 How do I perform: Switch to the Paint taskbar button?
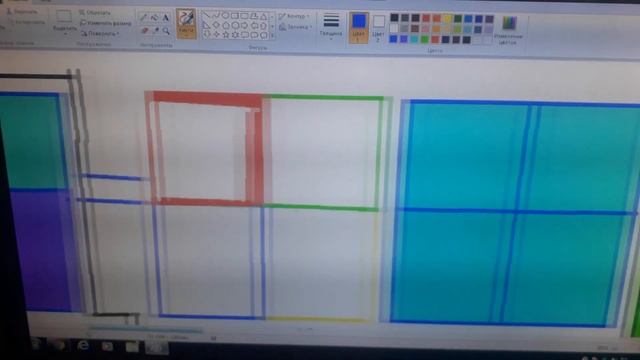[156, 347]
